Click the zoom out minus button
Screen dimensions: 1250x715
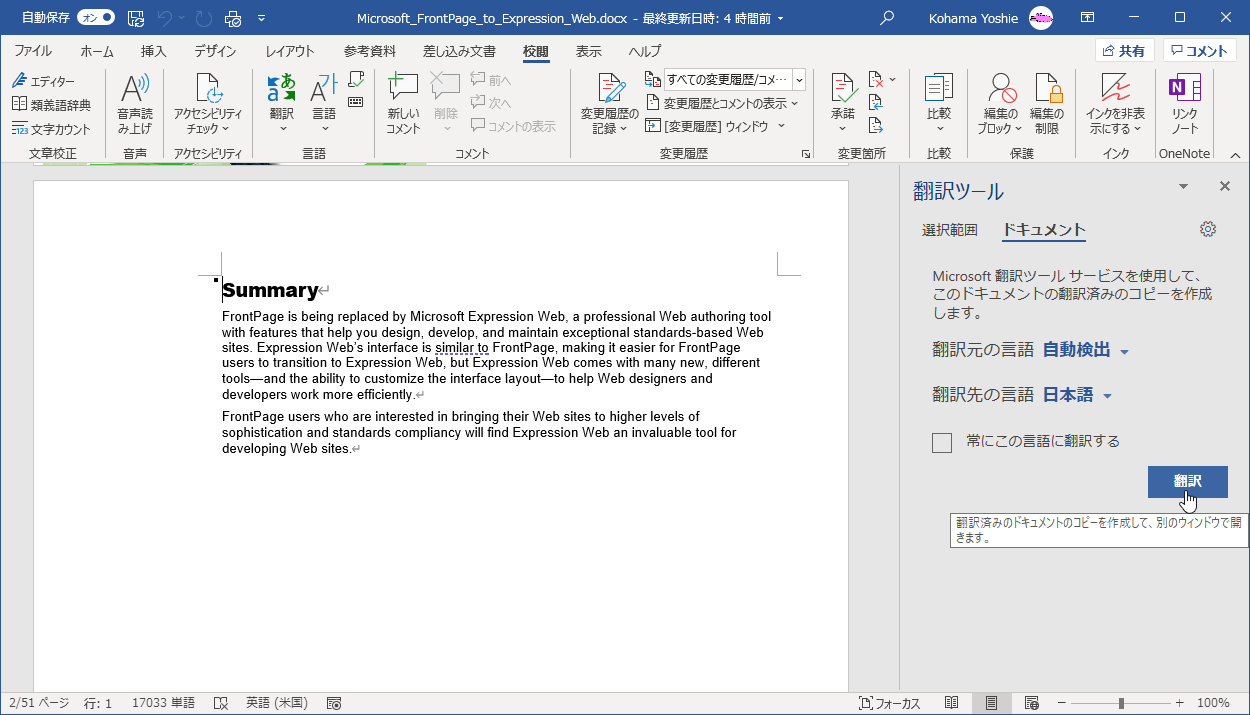[x=1061, y=703]
